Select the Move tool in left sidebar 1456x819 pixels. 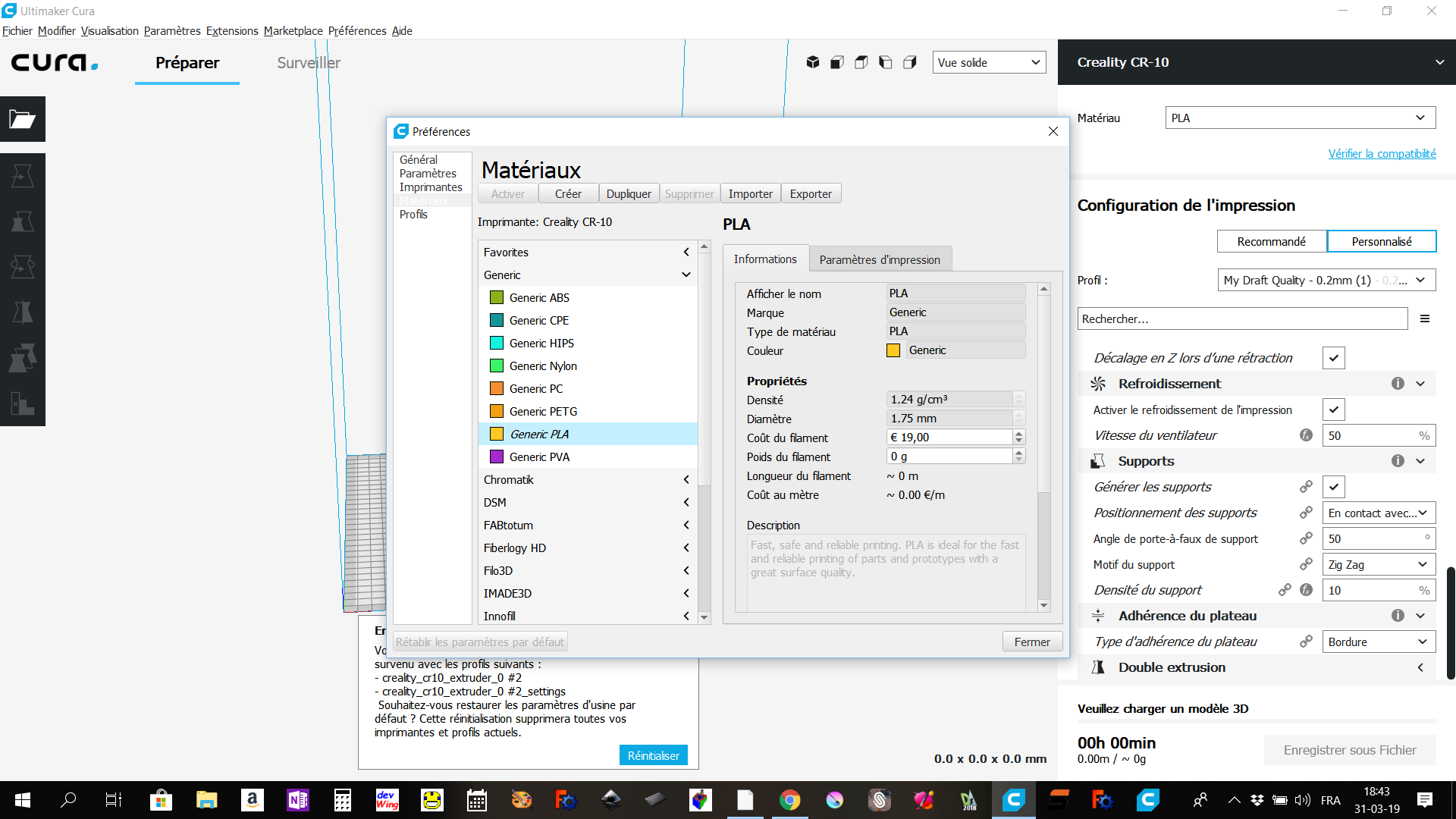[x=23, y=176]
